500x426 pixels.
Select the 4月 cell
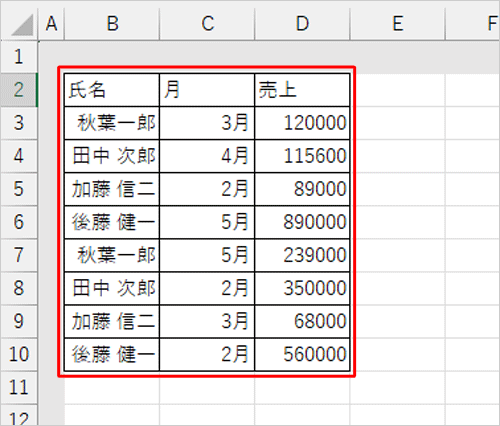point(207,156)
